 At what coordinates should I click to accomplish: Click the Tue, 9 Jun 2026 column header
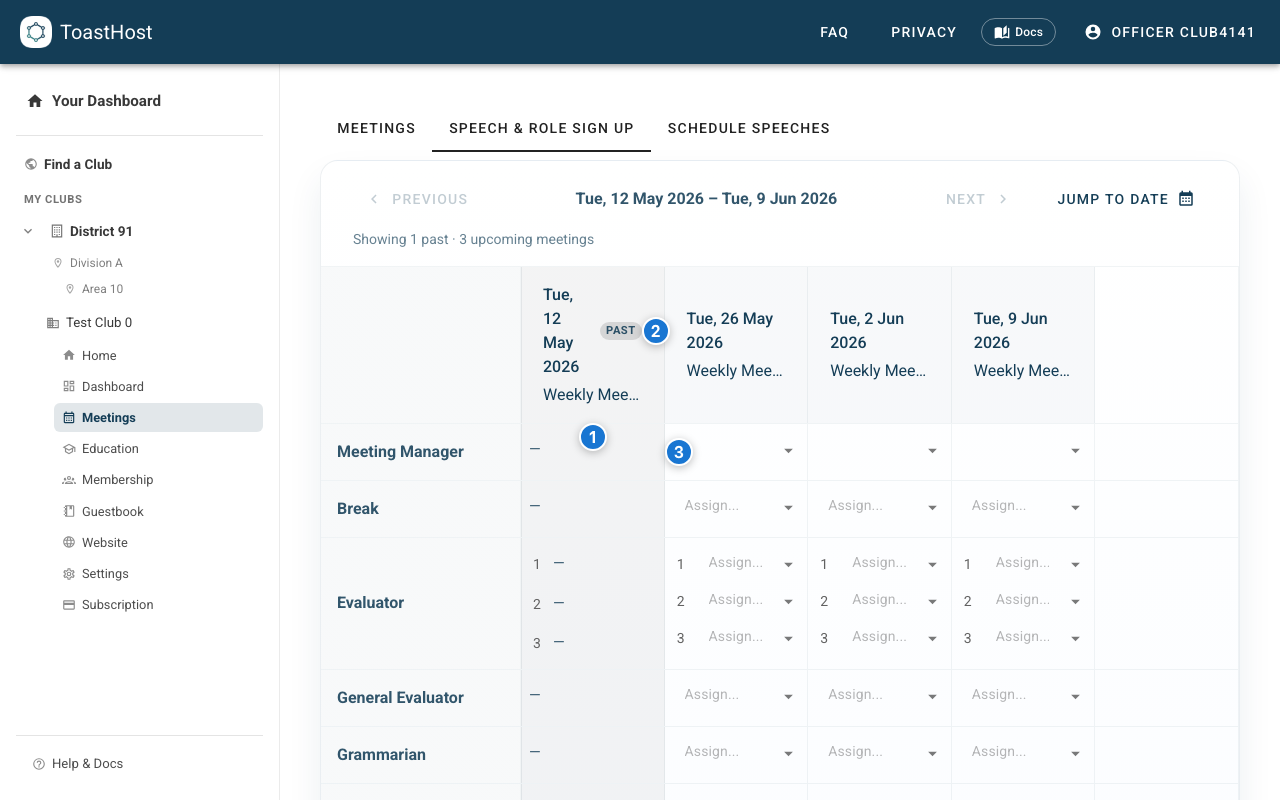(x=1023, y=345)
